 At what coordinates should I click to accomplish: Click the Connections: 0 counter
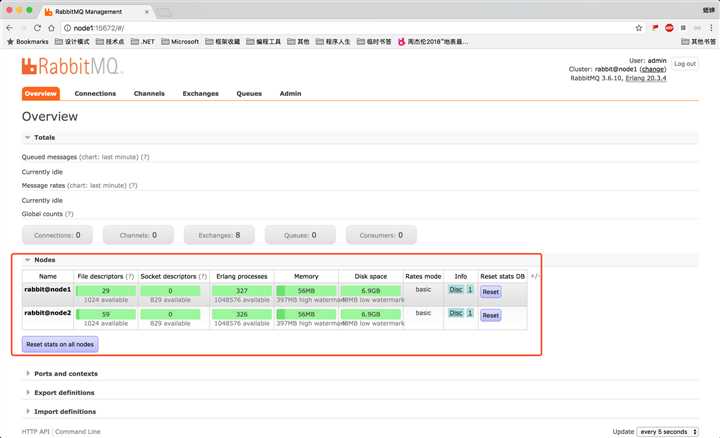[57, 235]
